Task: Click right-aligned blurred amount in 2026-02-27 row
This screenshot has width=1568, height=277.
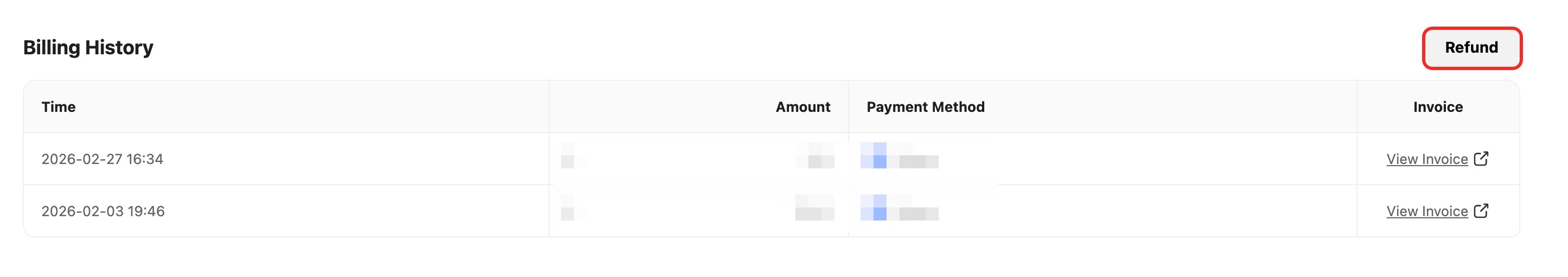Action: click(815, 156)
